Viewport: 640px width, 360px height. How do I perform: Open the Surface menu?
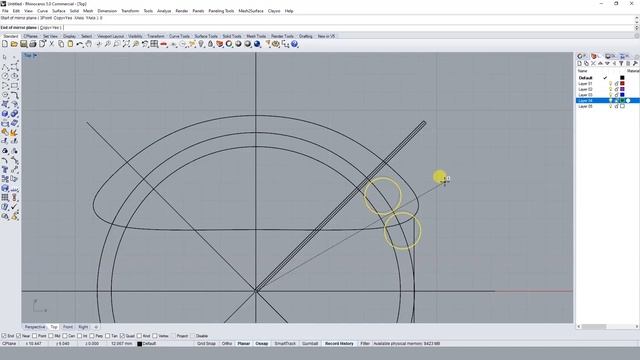59,11
